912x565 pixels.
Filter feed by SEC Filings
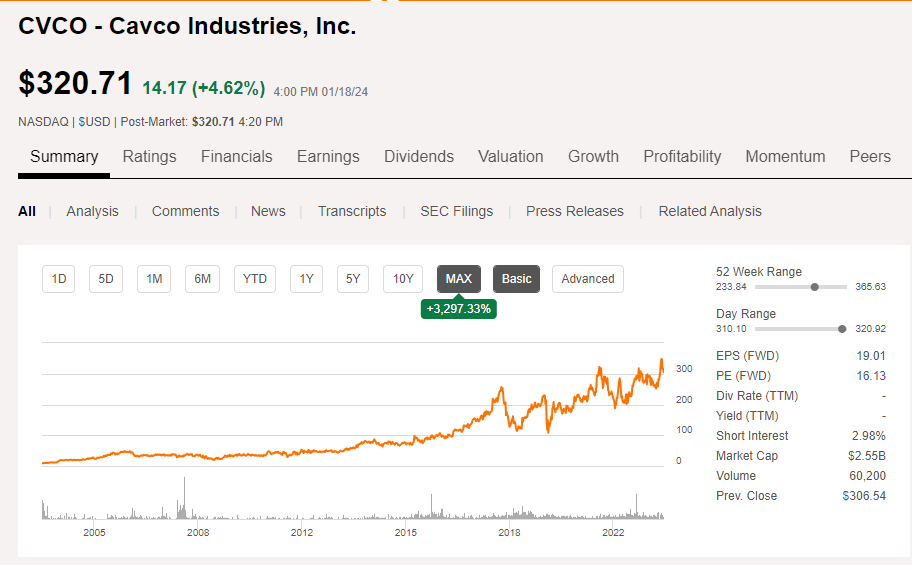click(456, 211)
